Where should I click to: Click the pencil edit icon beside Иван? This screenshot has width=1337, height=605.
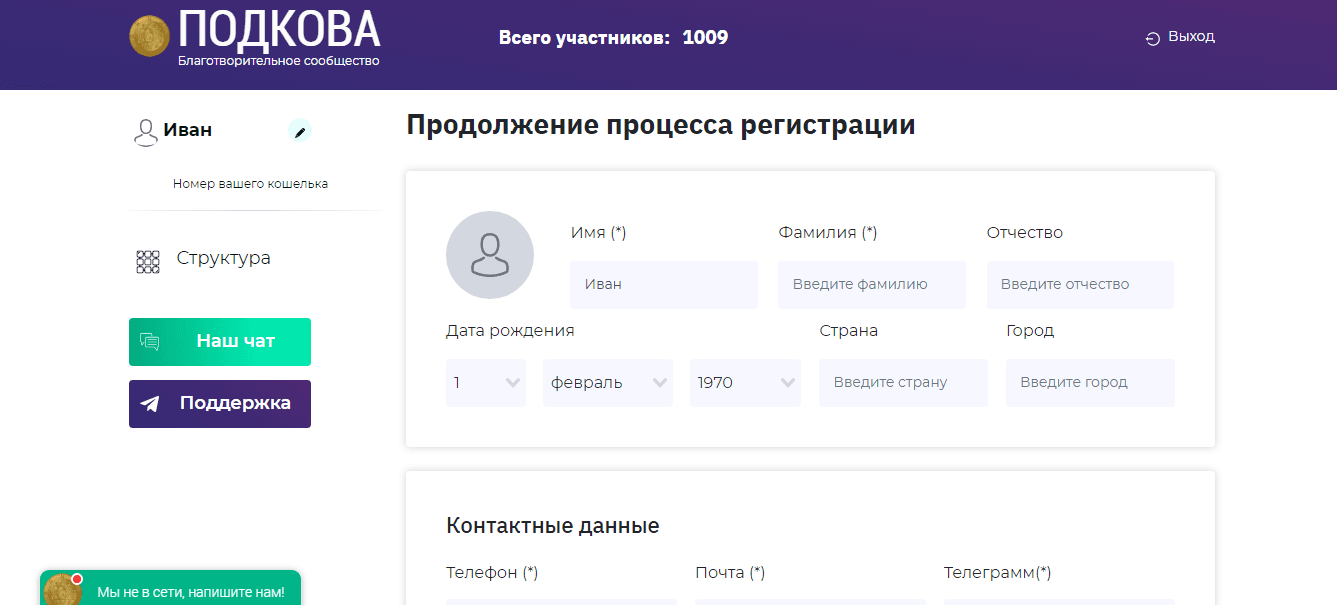pyautogui.click(x=299, y=130)
